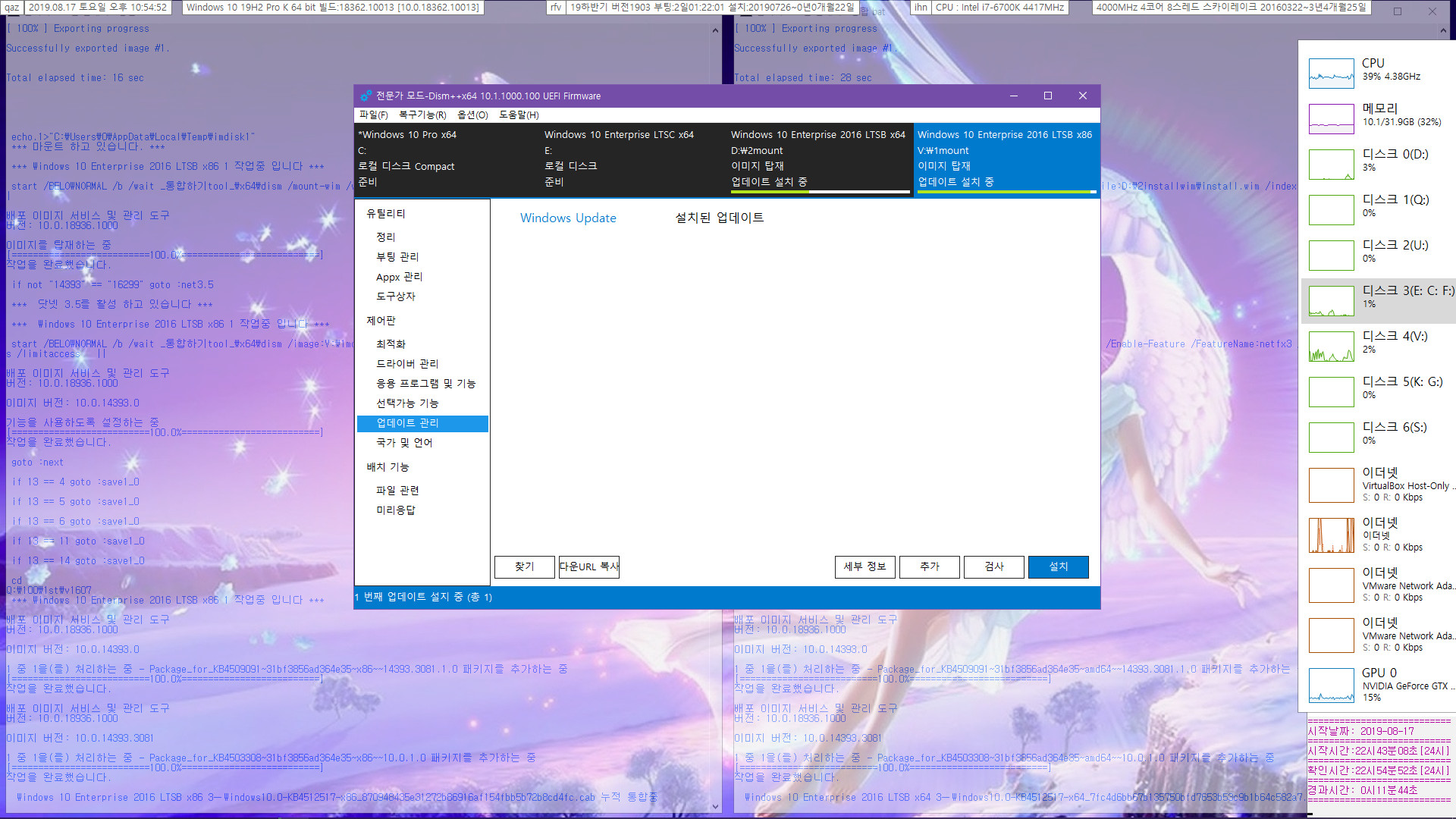Click the 경과시간 elapsed time line

pos(1363,790)
